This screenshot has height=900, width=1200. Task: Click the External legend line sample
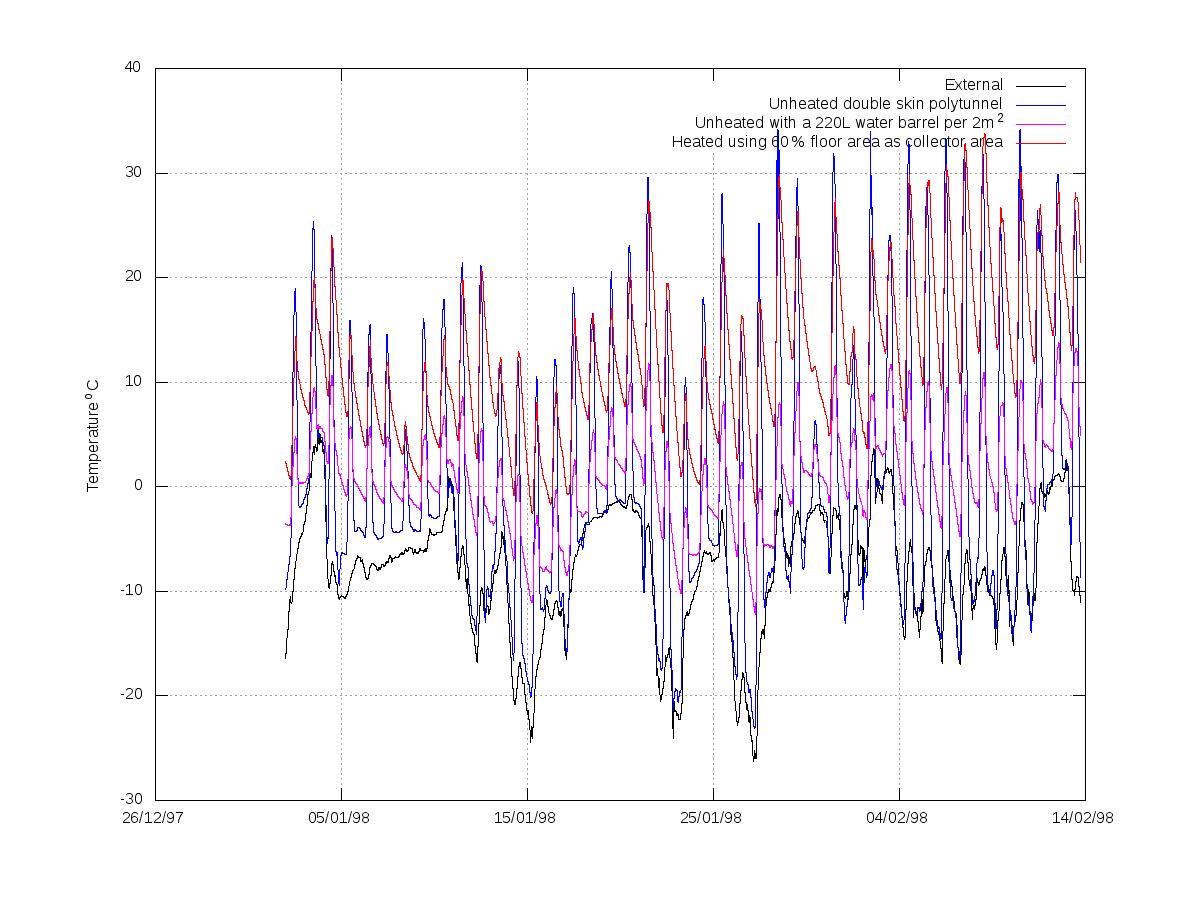point(1041,86)
